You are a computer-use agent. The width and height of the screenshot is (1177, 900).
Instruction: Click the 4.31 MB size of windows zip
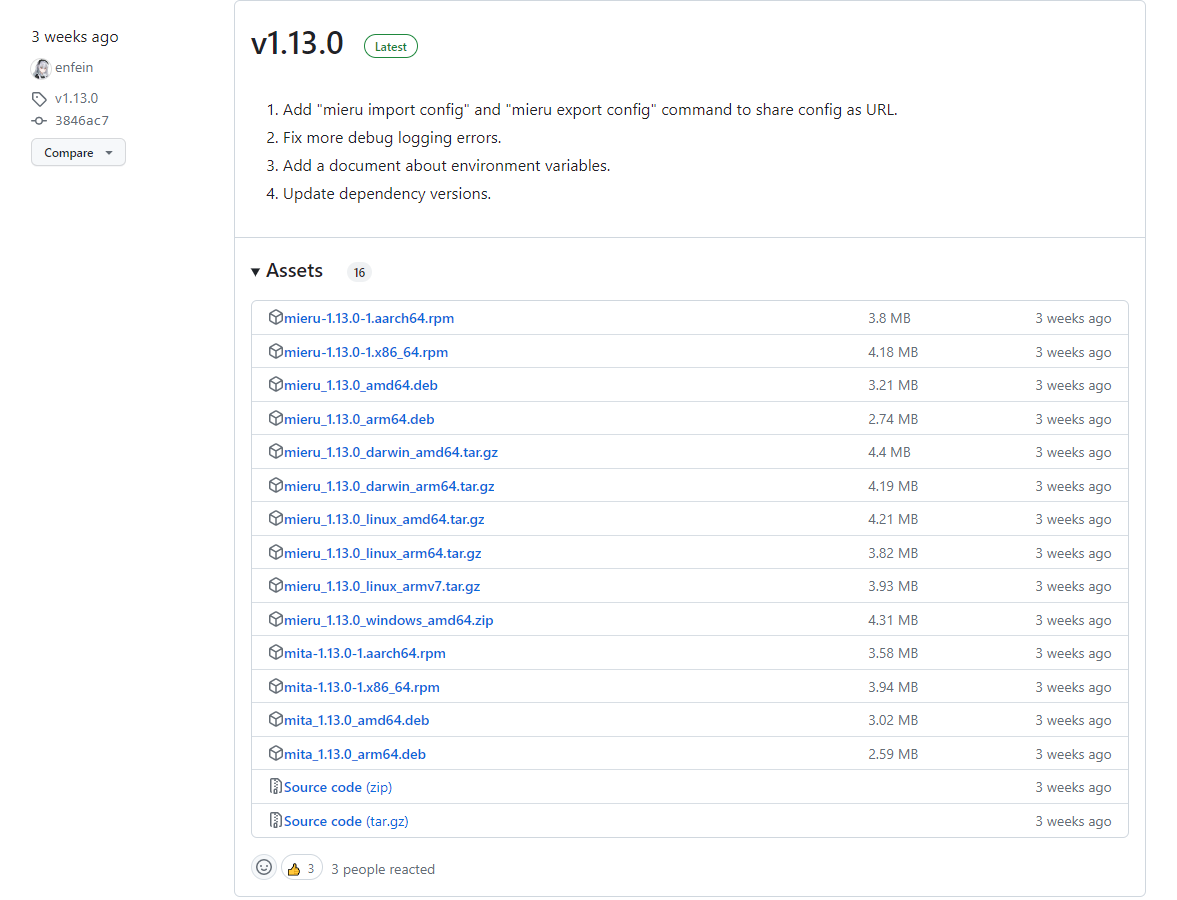893,620
